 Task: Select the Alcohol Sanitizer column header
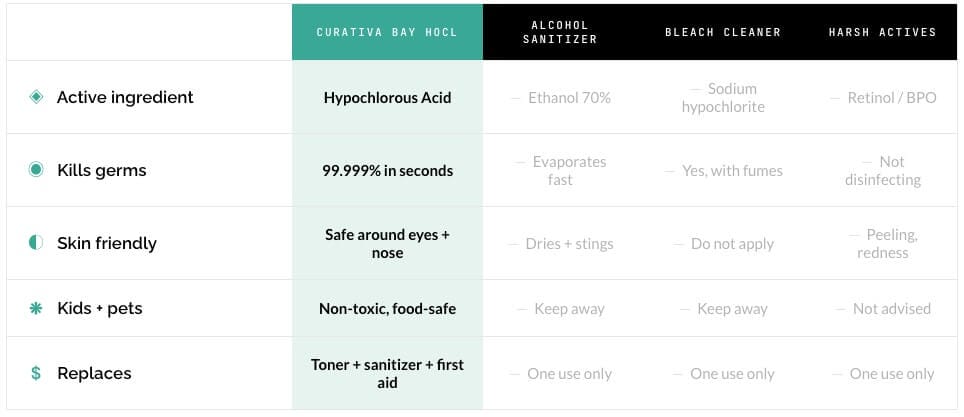coord(562,32)
